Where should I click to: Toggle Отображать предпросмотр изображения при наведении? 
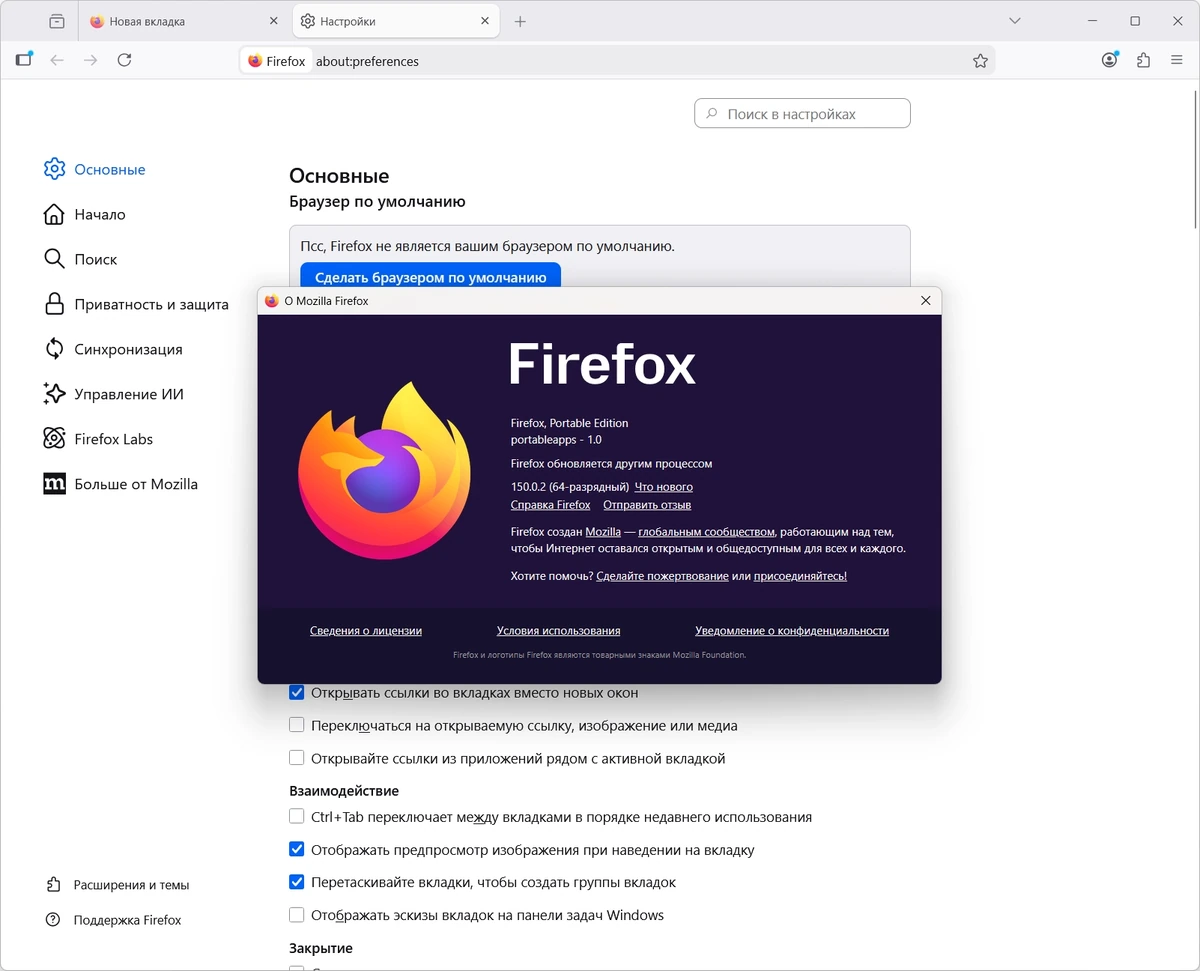tap(297, 850)
